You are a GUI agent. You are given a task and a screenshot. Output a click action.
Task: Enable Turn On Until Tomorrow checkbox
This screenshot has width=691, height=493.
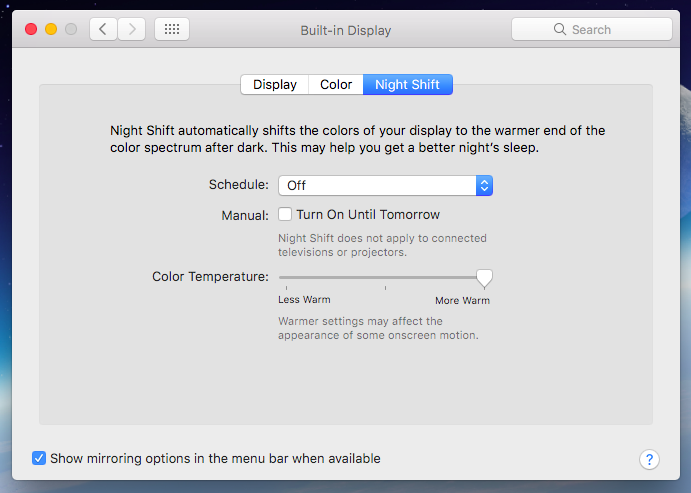point(285,215)
